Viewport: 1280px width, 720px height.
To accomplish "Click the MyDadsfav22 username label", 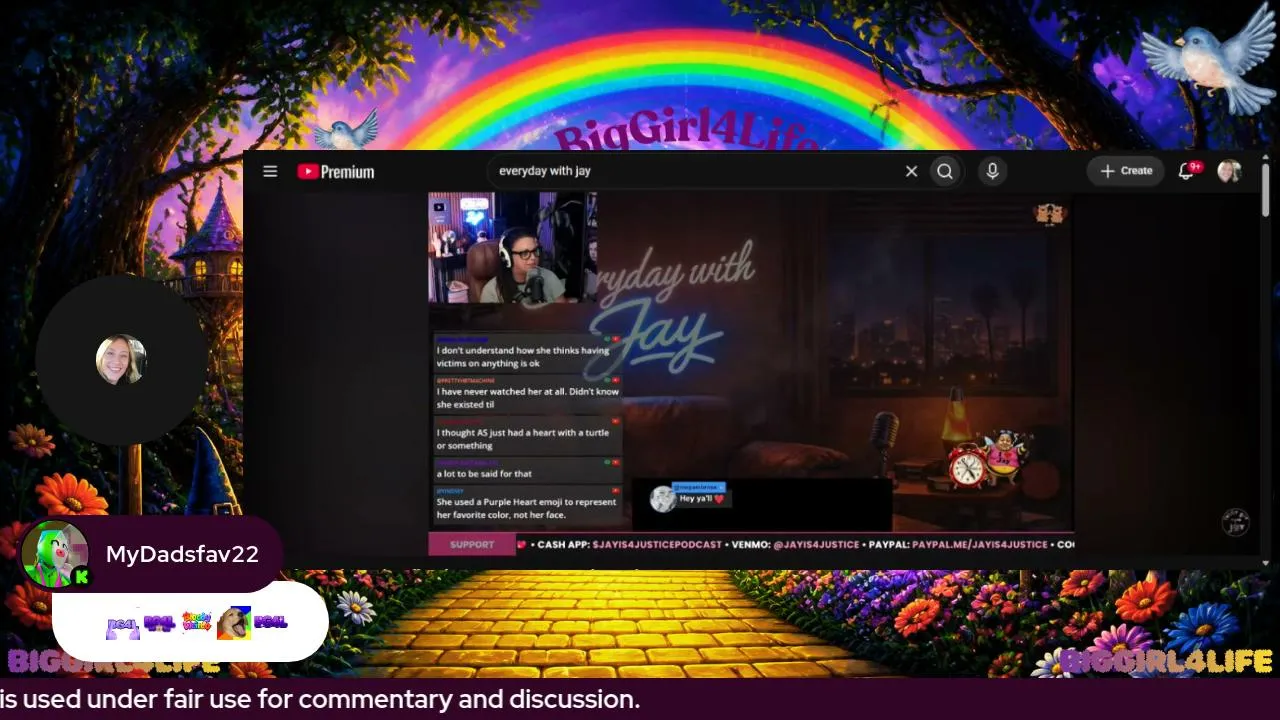I will coord(182,555).
